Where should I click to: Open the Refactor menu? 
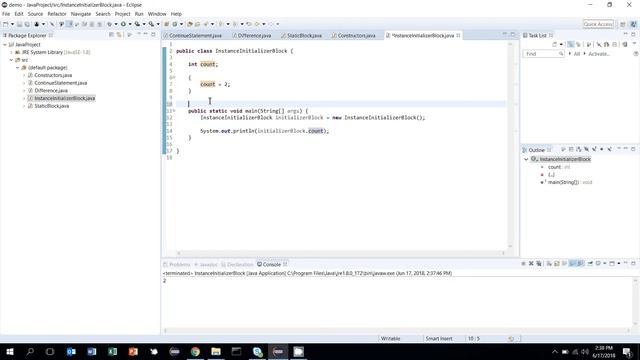point(57,14)
